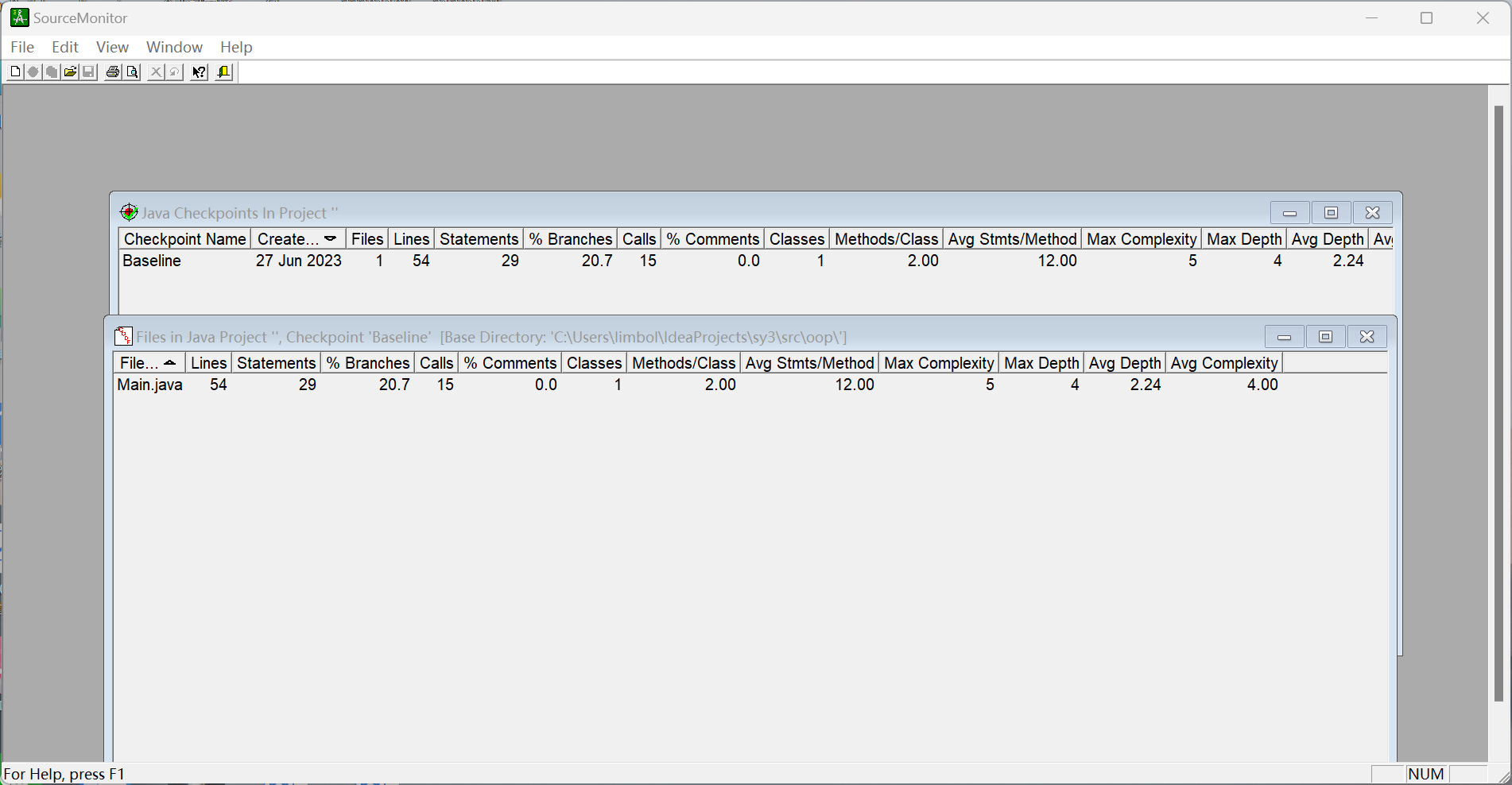Close the Java Checkpoints child window

point(1372,213)
